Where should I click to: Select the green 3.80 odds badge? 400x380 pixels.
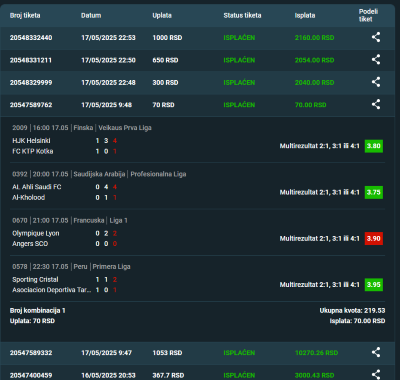374,146
